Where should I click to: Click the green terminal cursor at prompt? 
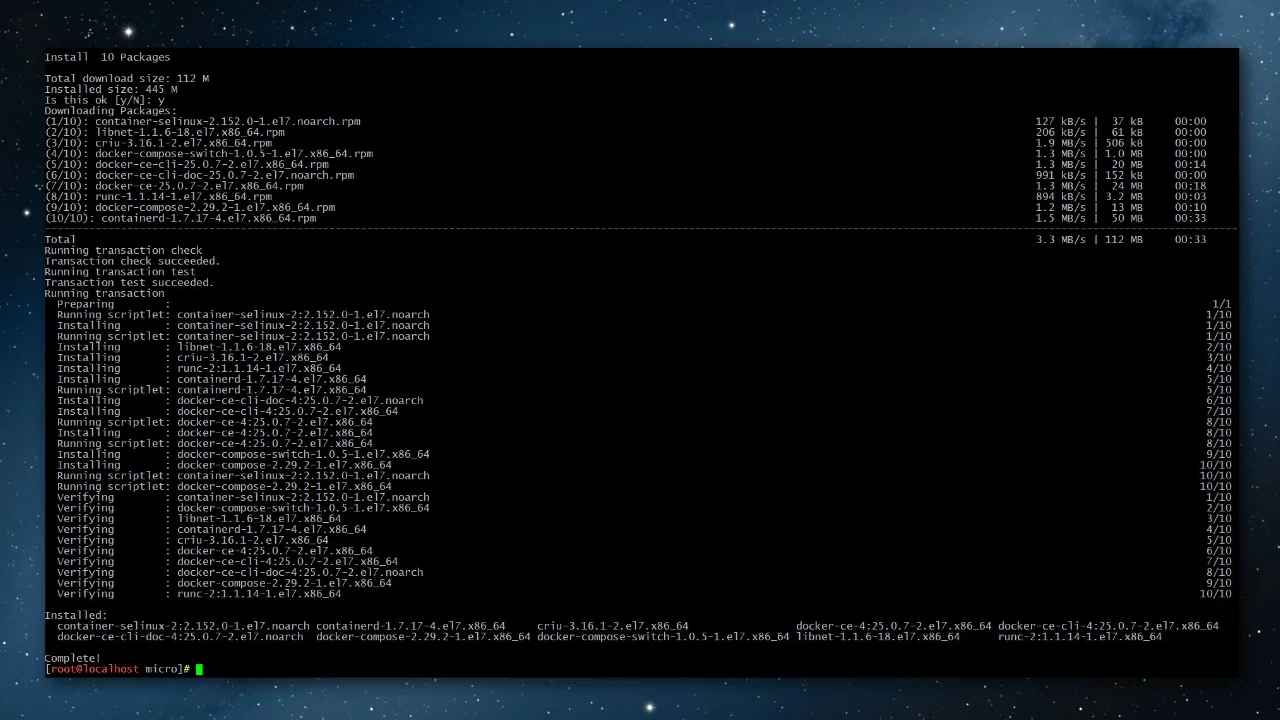click(x=200, y=669)
